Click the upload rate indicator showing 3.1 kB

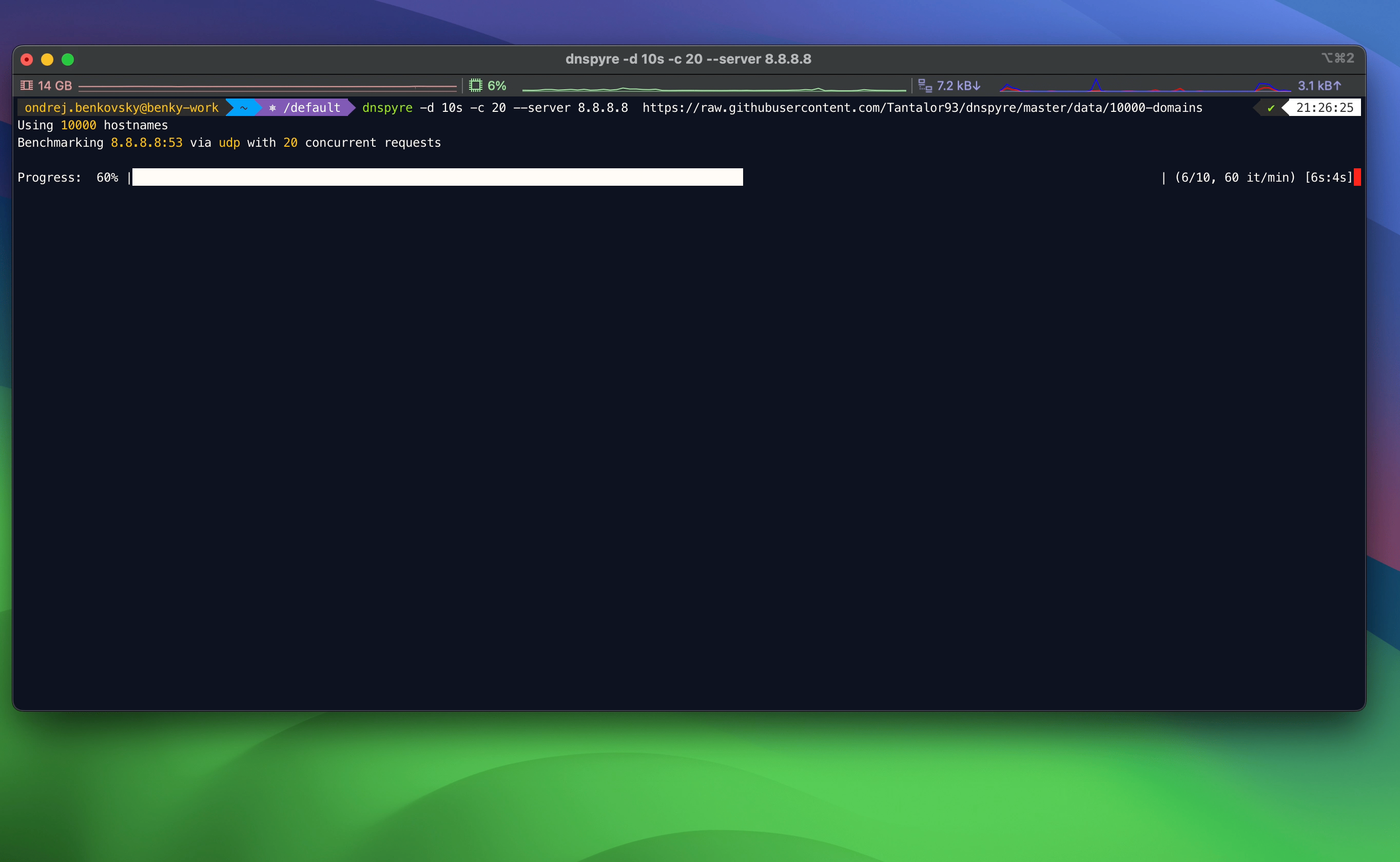pyautogui.click(x=1319, y=85)
